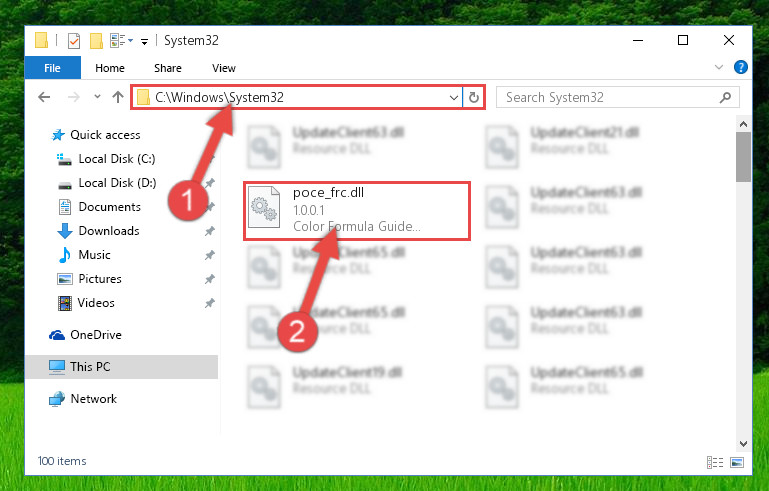Click the Search System32 input field
This screenshot has height=491, width=769.
tap(611, 97)
